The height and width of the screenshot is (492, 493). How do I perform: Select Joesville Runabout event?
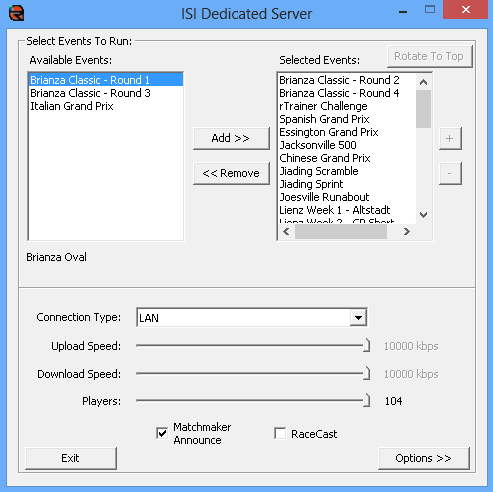tap(347, 197)
